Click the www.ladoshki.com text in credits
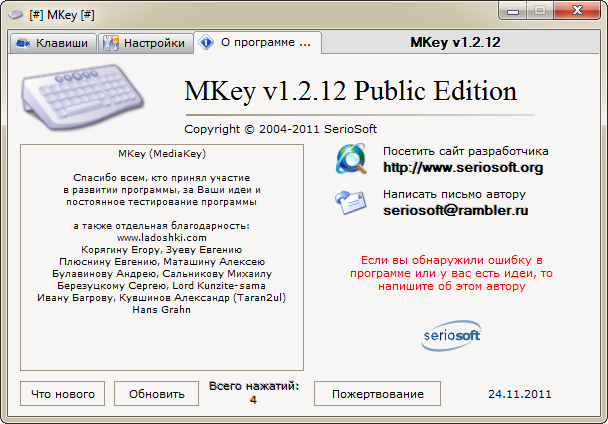 pyautogui.click(x=162, y=237)
